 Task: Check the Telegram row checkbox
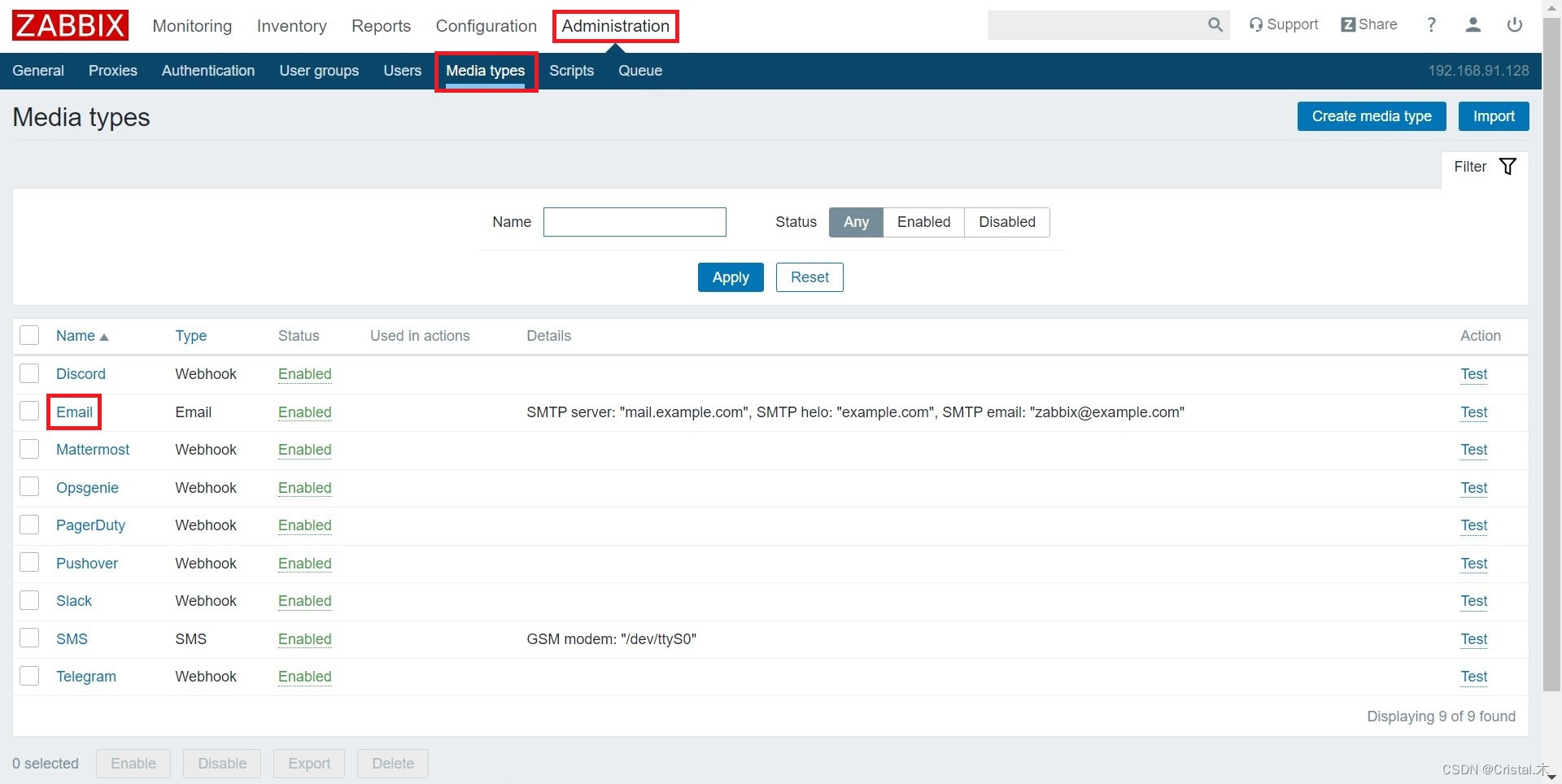pyautogui.click(x=29, y=676)
